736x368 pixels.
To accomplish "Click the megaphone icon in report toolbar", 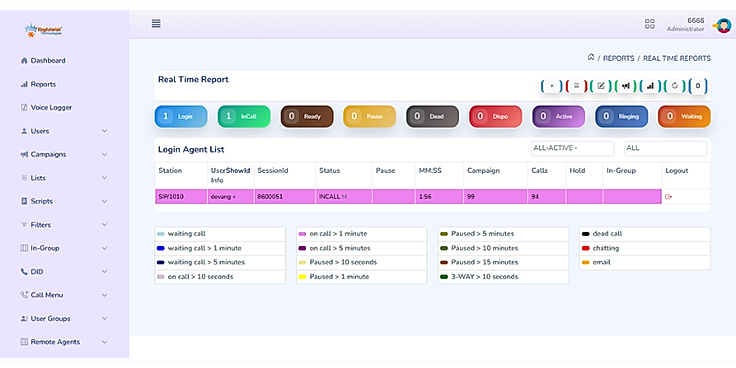I will [x=625, y=86].
